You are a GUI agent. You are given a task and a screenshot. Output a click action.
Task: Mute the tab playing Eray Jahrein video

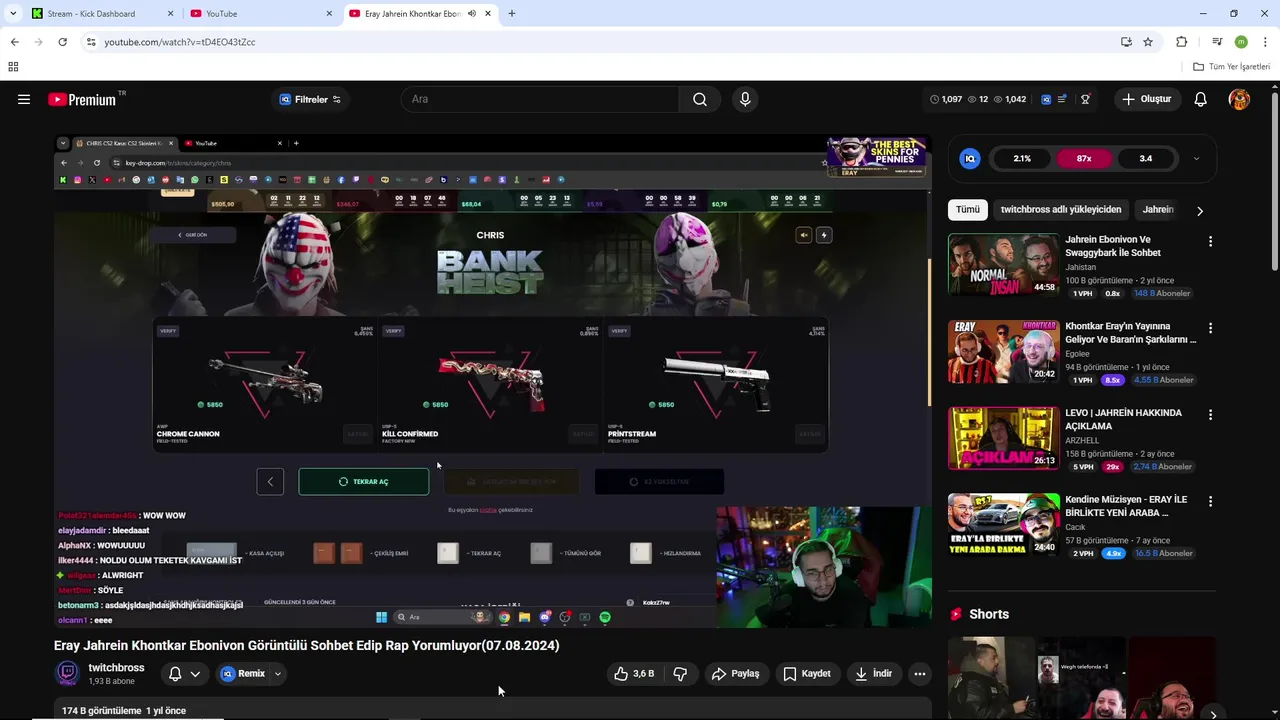coord(471,14)
